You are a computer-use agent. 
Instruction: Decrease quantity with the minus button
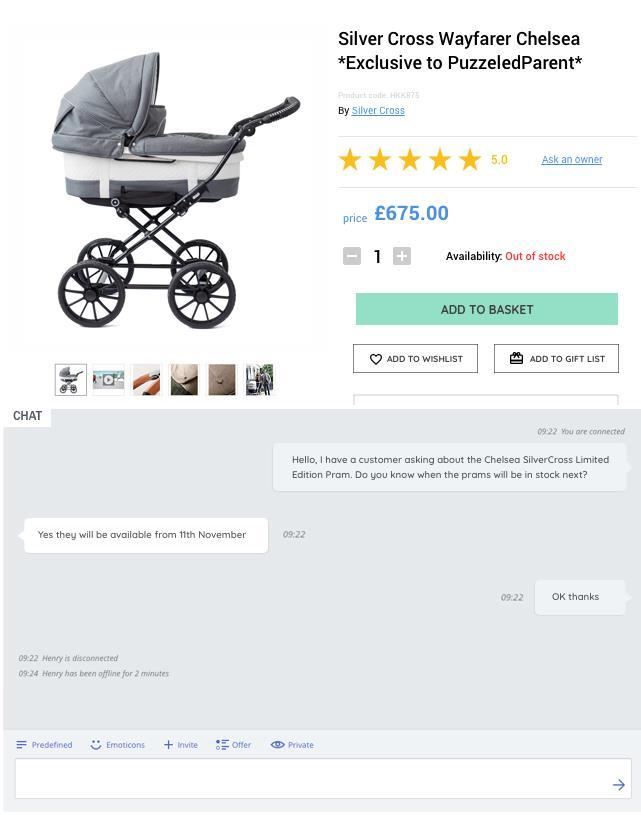(352, 256)
